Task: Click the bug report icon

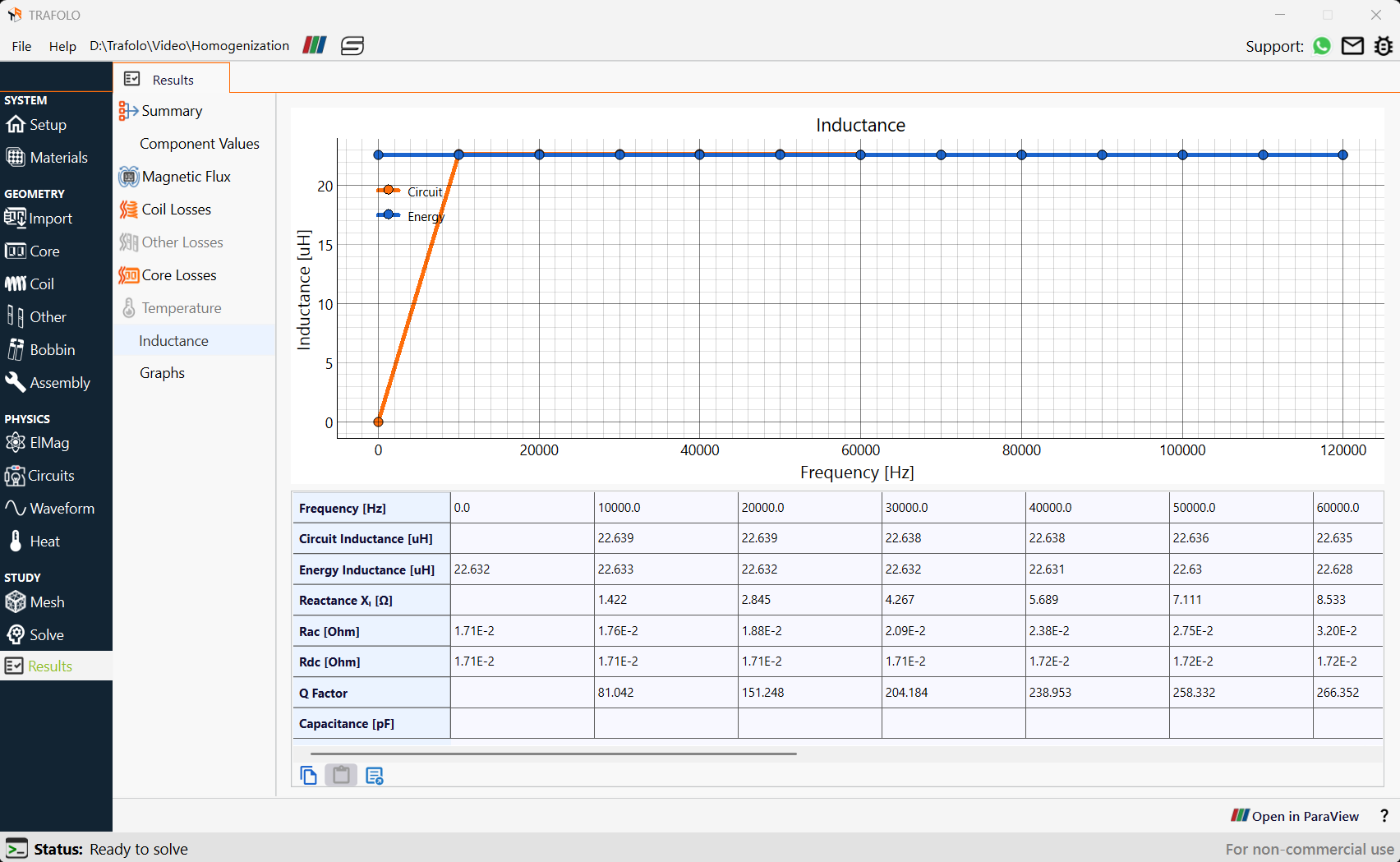Action: tap(1384, 46)
